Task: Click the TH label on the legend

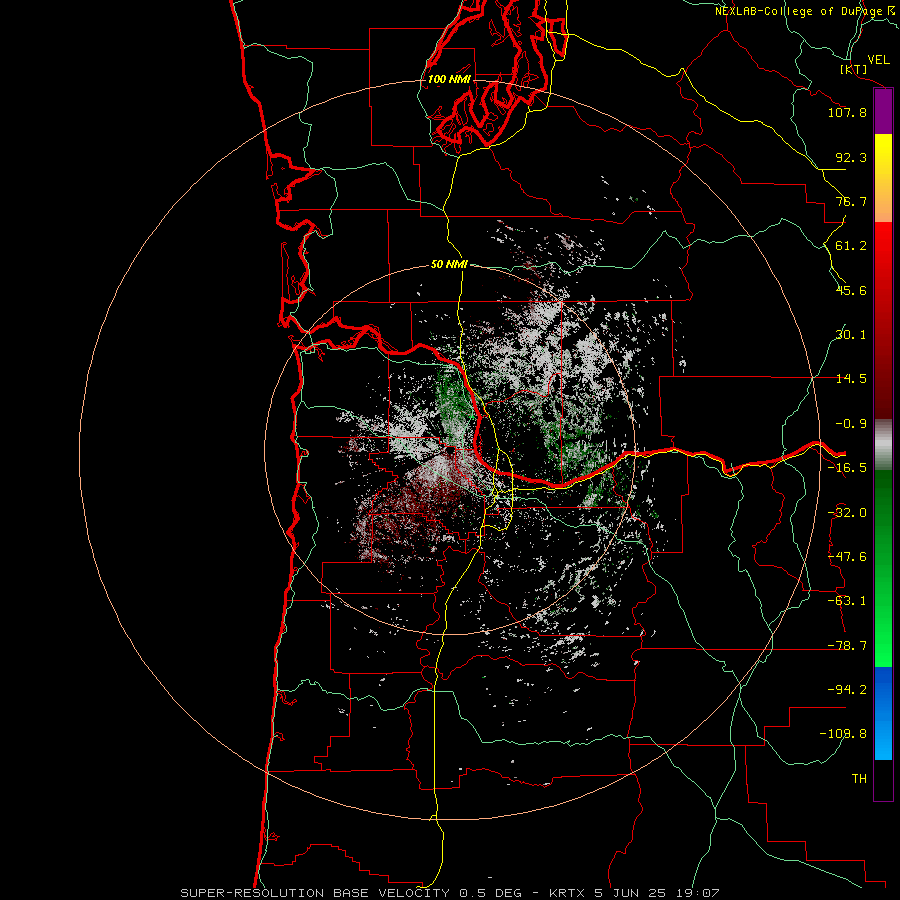Action: 859,778
